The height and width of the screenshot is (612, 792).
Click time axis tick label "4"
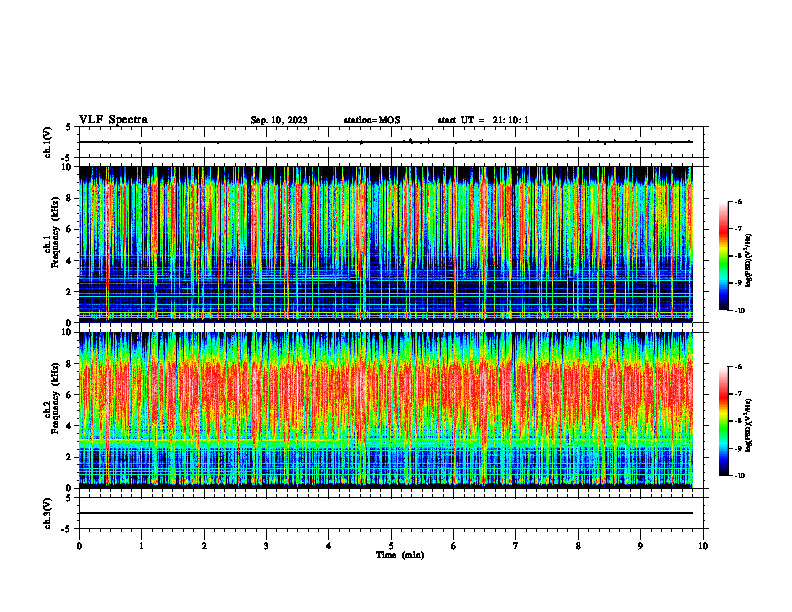click(329, 546)
